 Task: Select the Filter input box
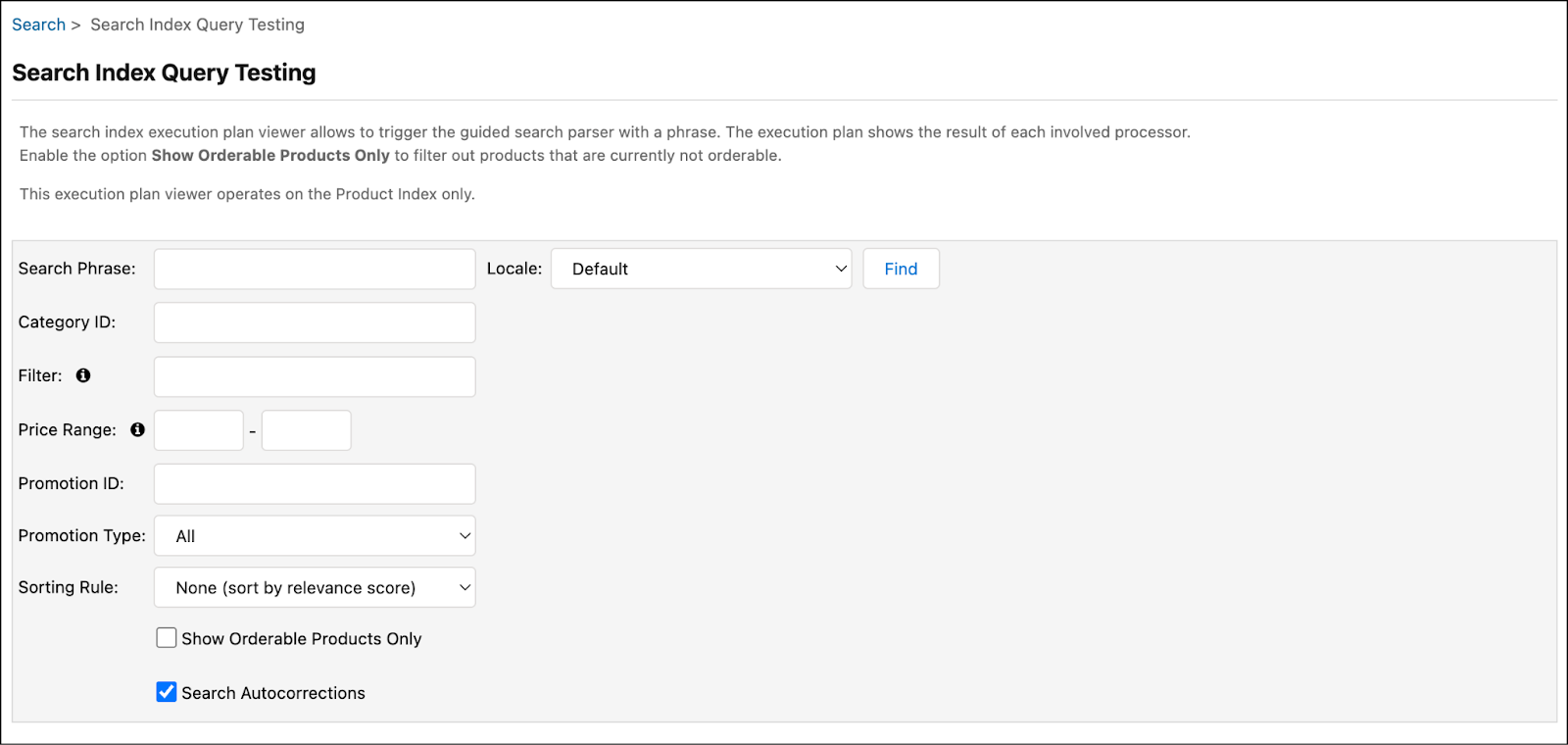tap(315, 376)
